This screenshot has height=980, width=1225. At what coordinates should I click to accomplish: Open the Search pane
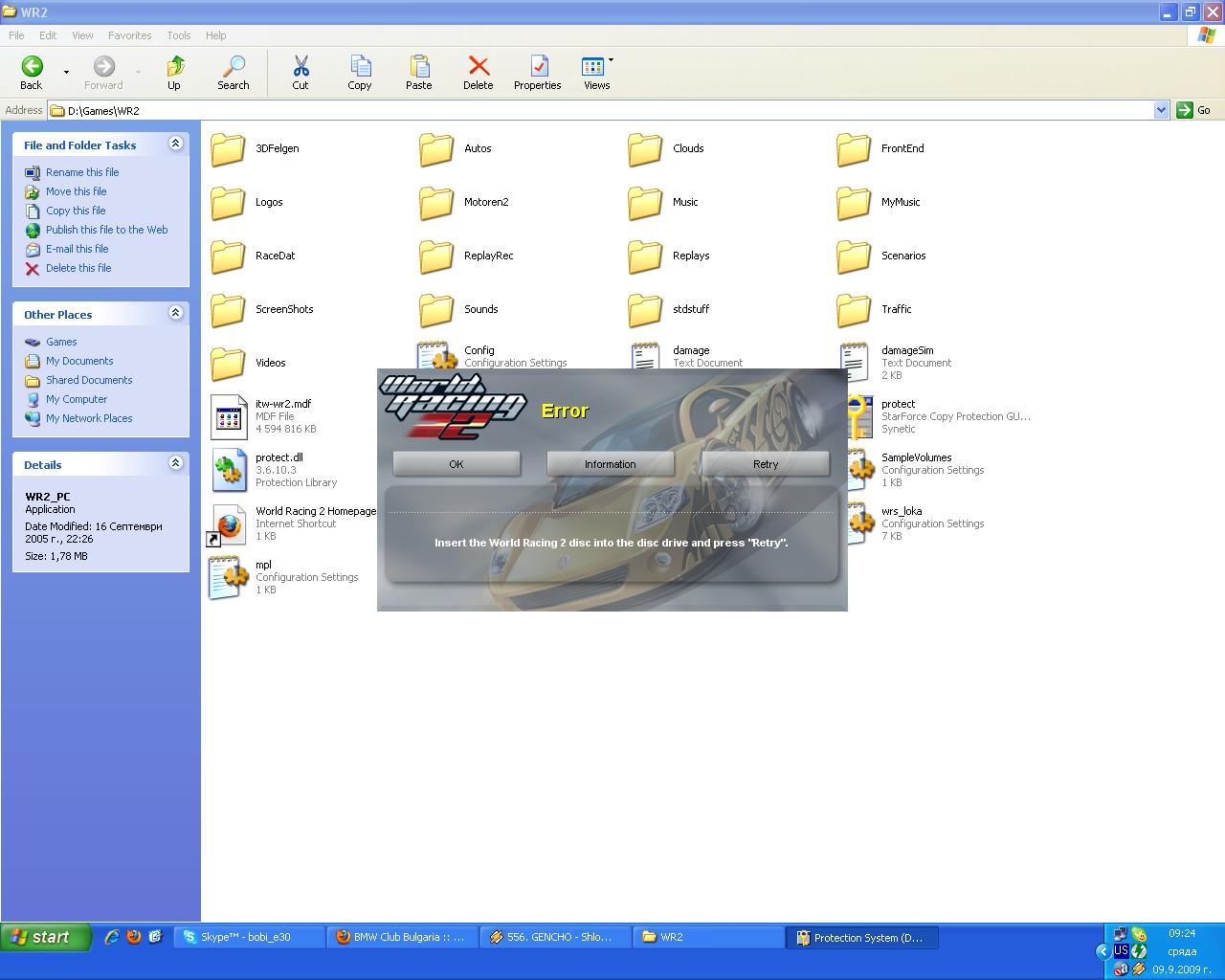click(233, 73)
